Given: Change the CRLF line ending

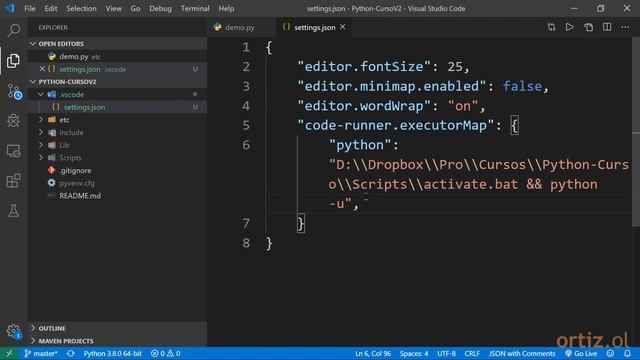Looking at the screenshot, I should [x=472, y=353].
